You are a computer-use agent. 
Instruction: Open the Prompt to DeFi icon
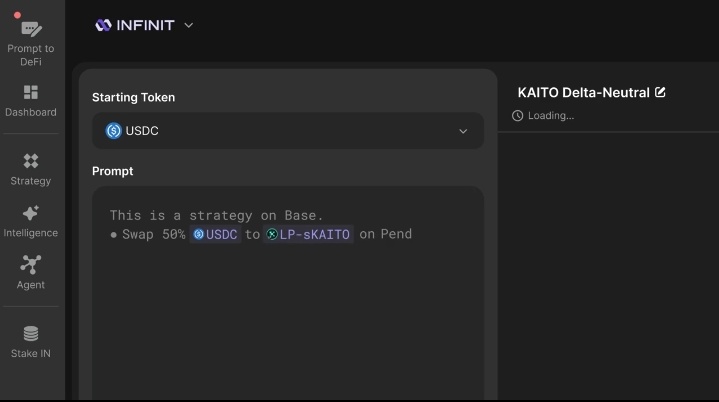[31, 28]
